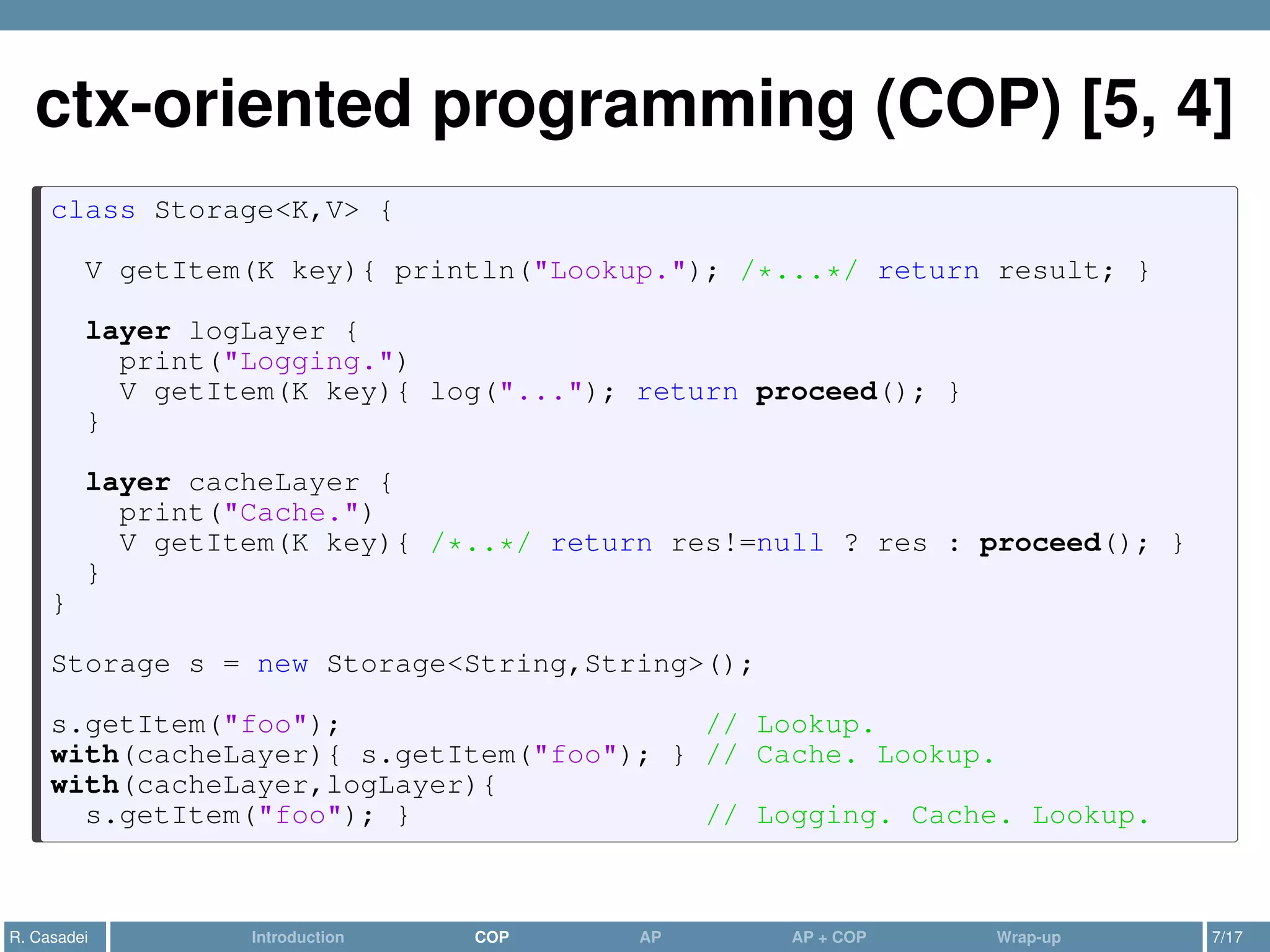
Task: Open the AP + COP section link
Action: tap(828, 937)
